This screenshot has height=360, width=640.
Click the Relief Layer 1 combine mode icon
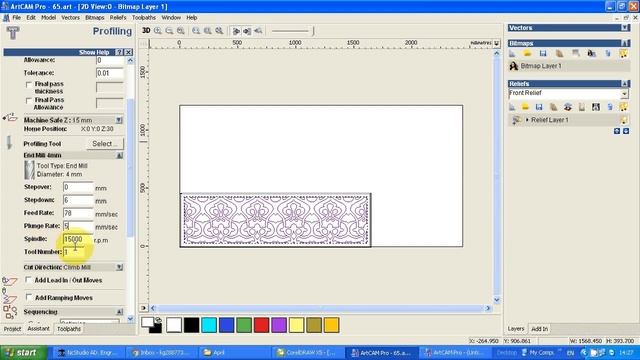tap(516, 120)
